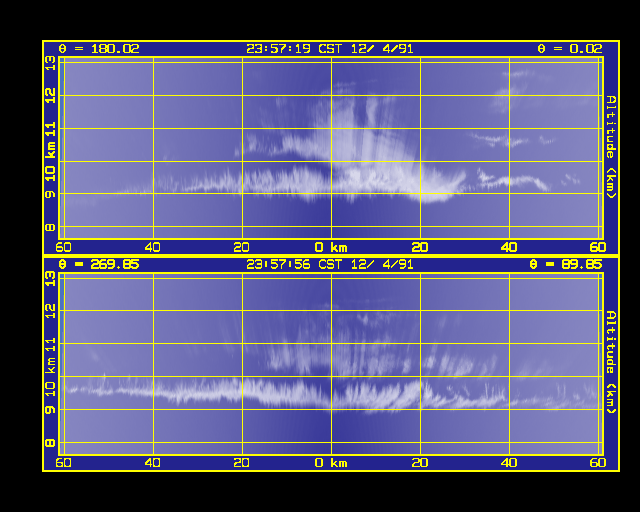Click altitude 8 tick in top panel
This screenshot has height=512, width=640.
pos(50,227)
